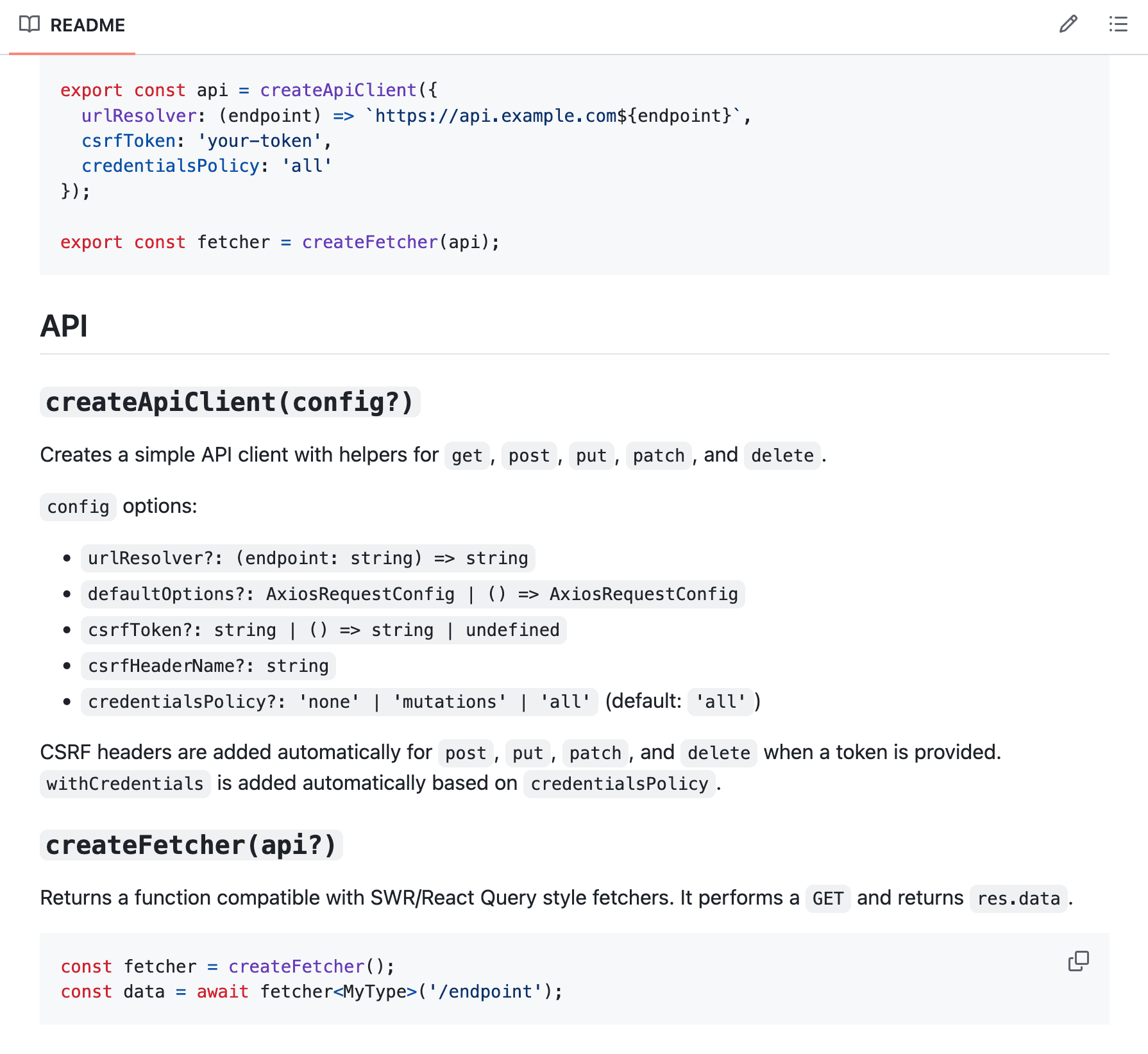This screenshot has width=1148, height=1054.
Task: Click the inline 'config' code label
Action: (78, 507)
